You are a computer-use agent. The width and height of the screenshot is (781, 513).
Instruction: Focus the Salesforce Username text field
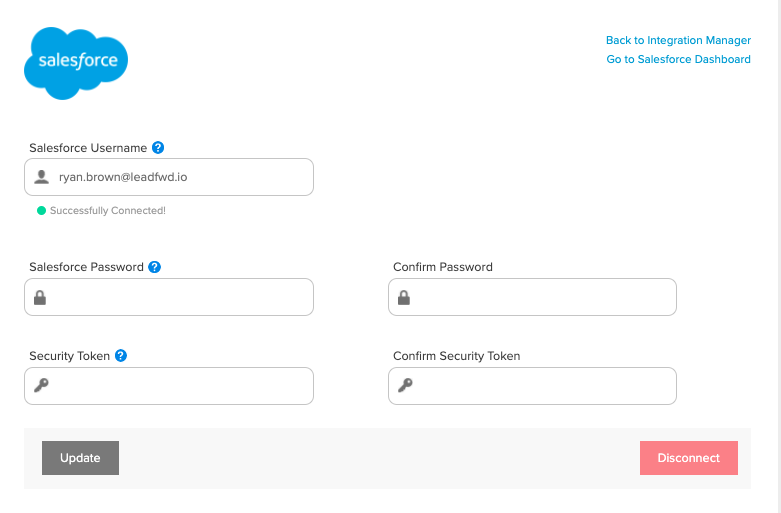click(x=169, y=177)
